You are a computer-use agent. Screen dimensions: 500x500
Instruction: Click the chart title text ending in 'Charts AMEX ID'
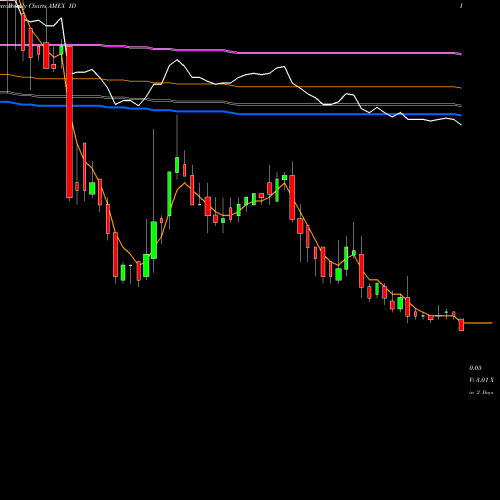pyautogui.click(x=38, y=6)
